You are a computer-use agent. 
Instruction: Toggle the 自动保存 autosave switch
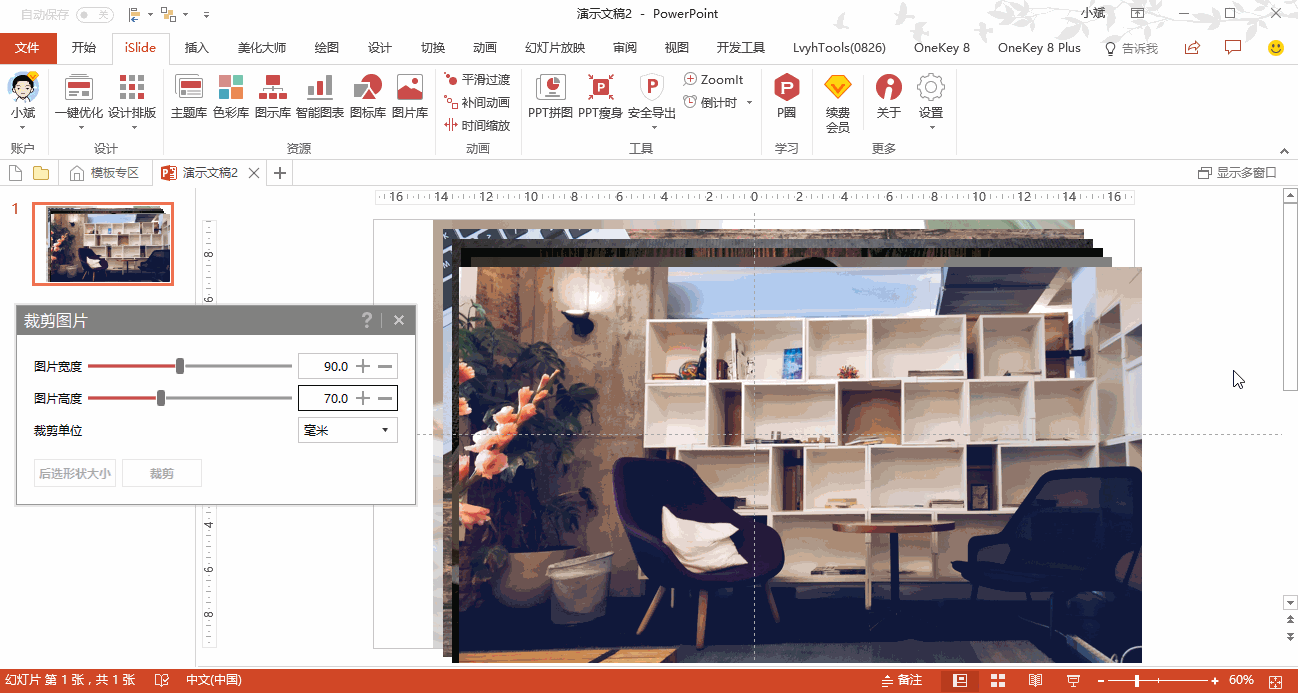point(94,14)
